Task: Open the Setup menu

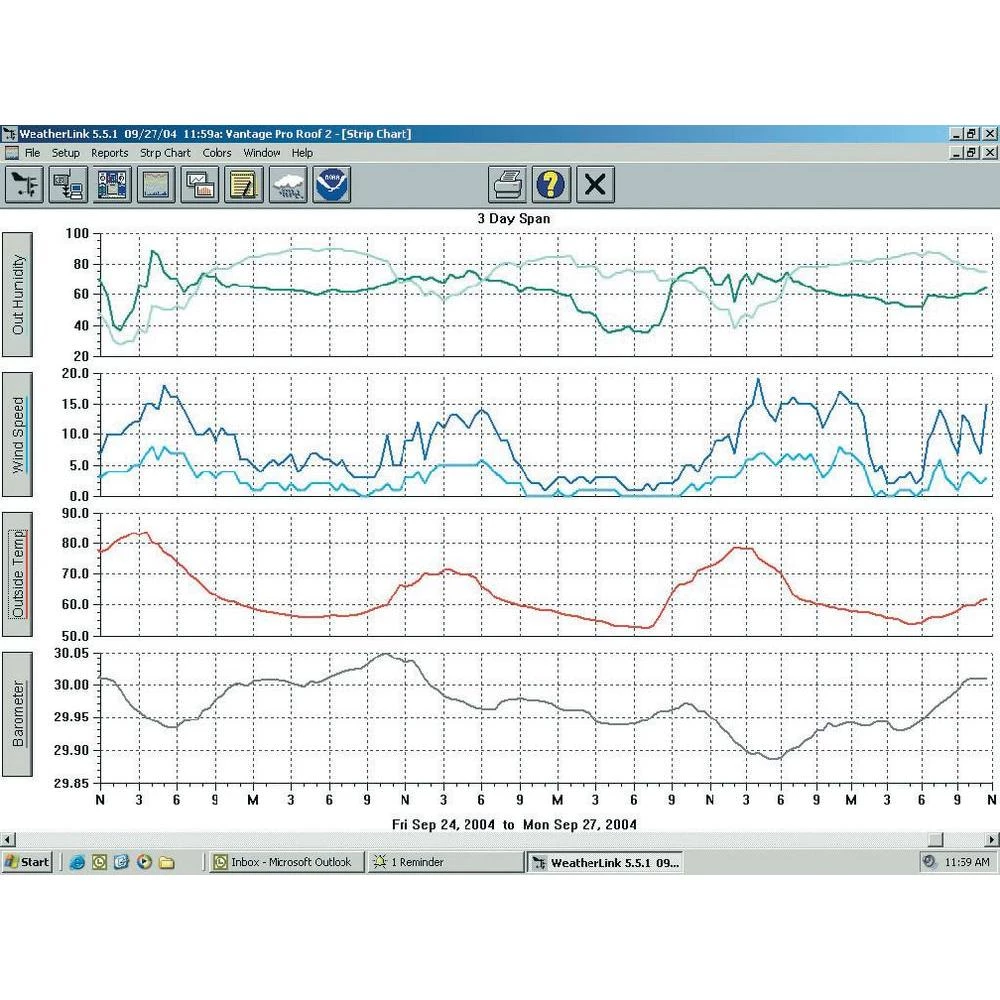Action: pos(66,153)
